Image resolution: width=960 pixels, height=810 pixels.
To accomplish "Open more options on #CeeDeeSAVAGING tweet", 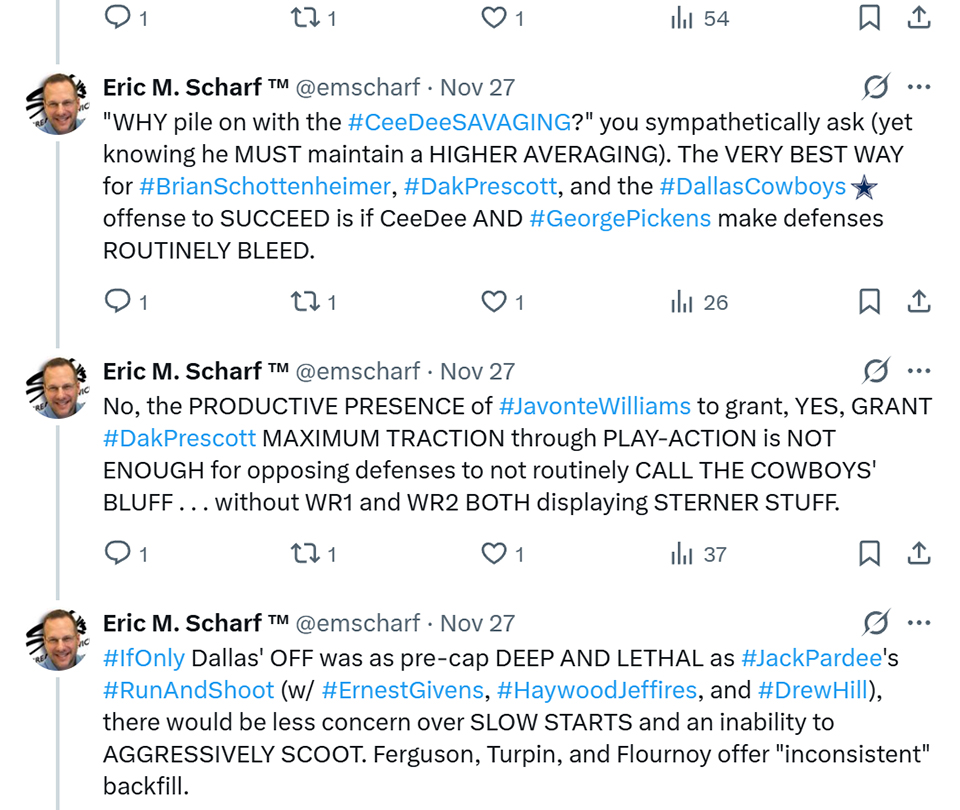I will pyautogui.click(x=919, y=88).
